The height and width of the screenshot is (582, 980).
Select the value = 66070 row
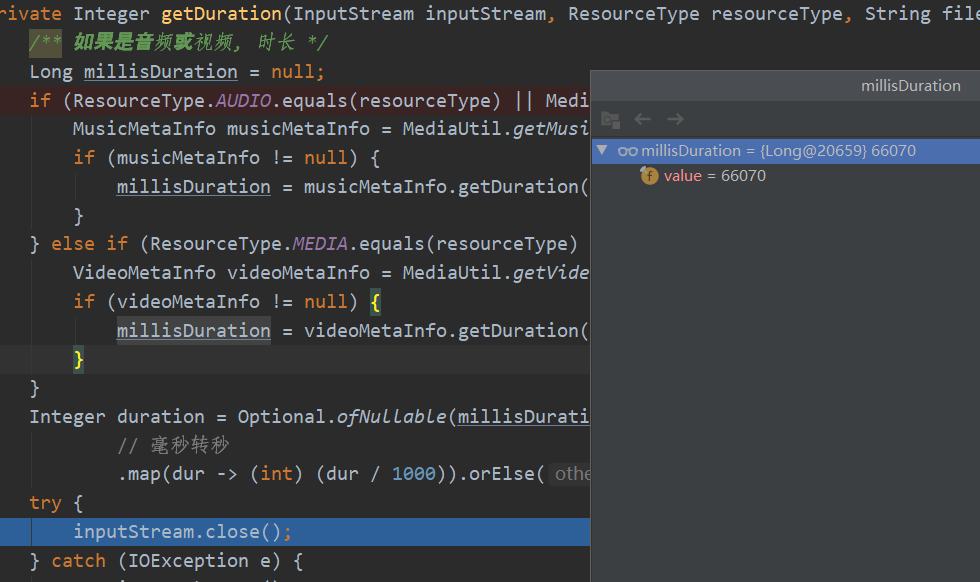click(786, 176)
